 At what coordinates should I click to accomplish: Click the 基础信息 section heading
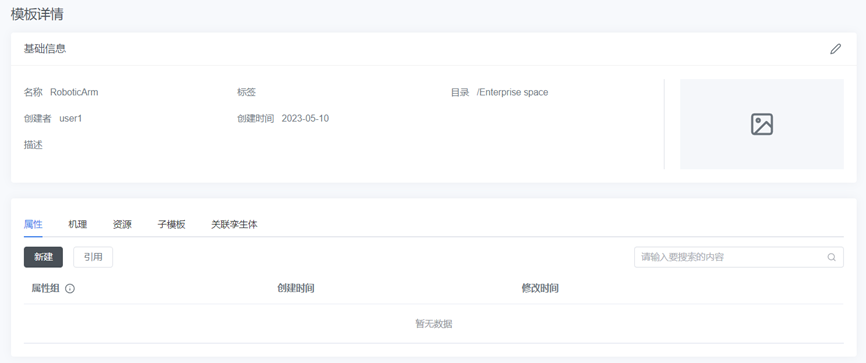tap(45, 49)
